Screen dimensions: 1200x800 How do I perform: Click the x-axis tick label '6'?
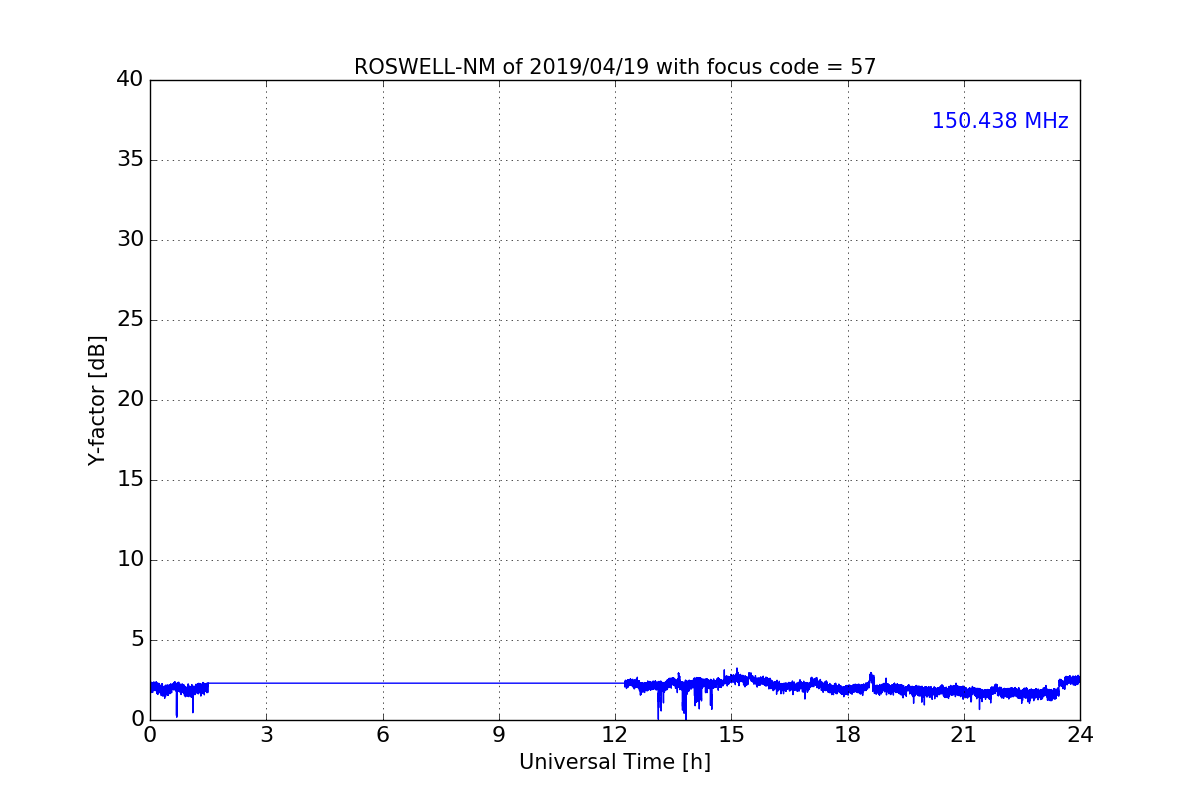[x=382, y=734]
